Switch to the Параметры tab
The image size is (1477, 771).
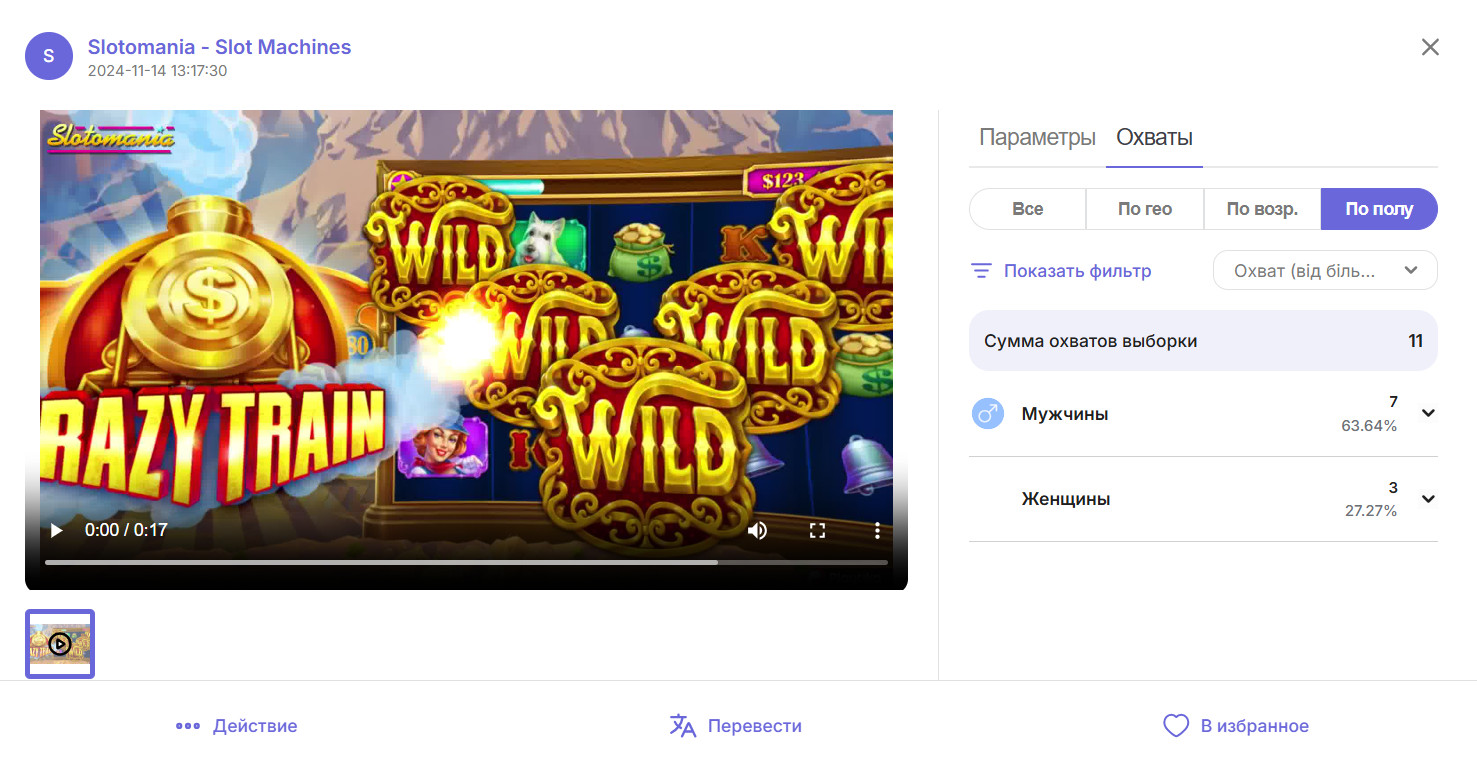pos(1037,138)
